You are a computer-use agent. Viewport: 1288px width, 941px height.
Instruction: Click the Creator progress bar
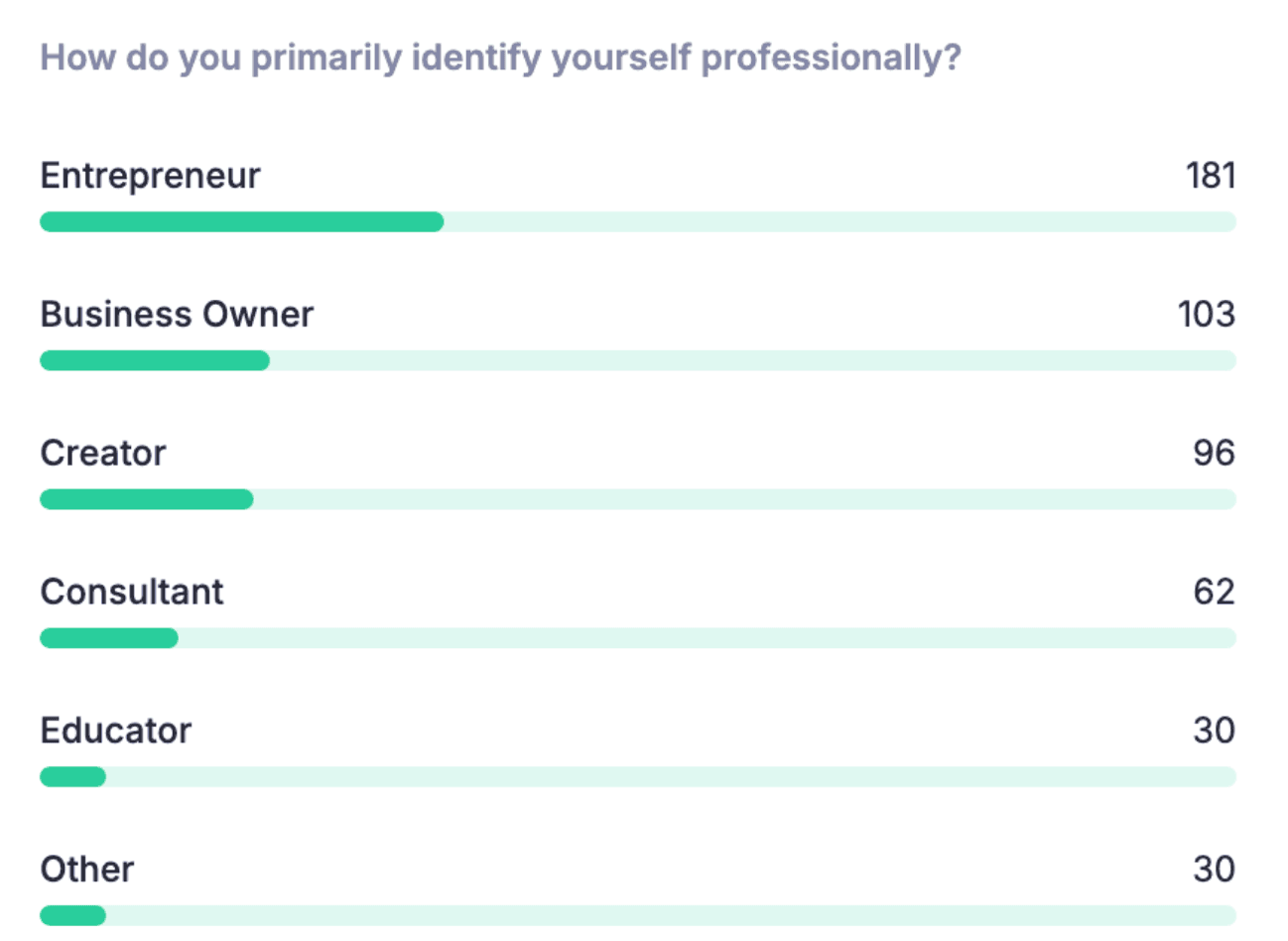point(638,499)
